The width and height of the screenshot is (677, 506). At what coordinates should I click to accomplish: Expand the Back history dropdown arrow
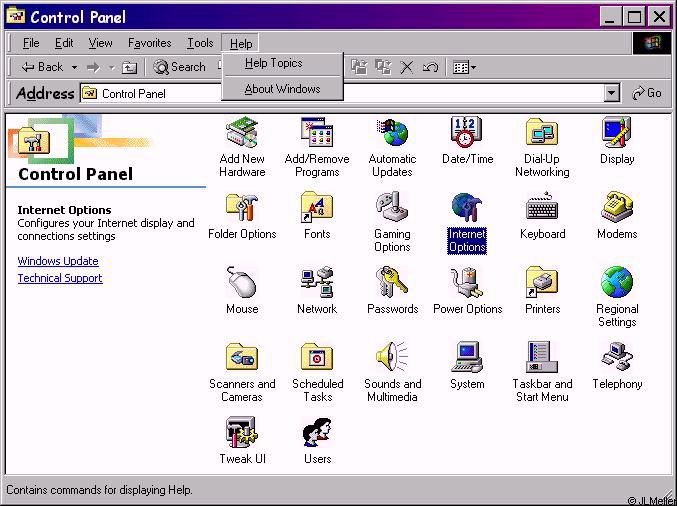click(x=74, y=68)
